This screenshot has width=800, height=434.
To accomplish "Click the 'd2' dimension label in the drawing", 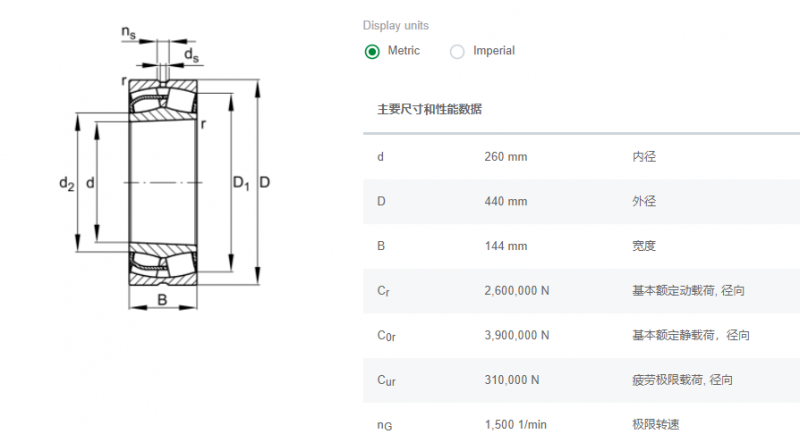I will (x=67, y=183).
